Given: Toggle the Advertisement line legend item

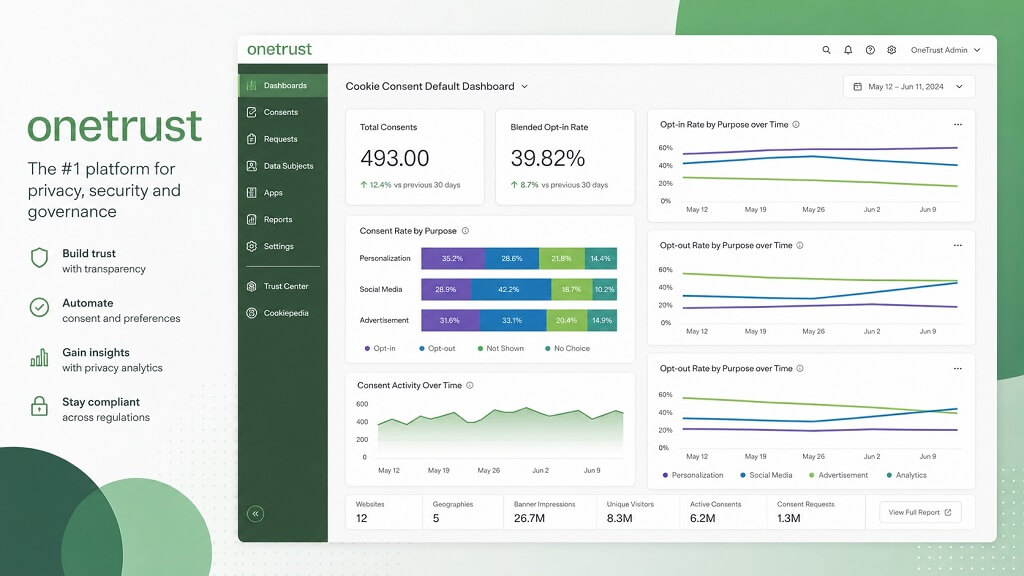Looking at the screenshot, I should click(x=839, y=475).
